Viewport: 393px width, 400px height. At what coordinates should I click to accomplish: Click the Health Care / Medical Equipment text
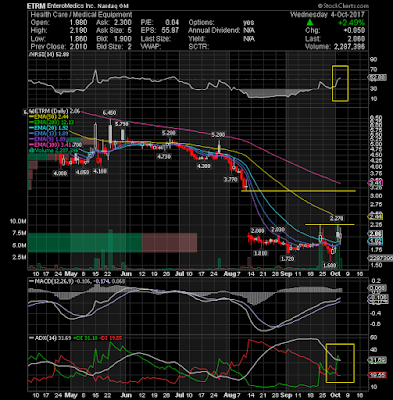point(81,15)
